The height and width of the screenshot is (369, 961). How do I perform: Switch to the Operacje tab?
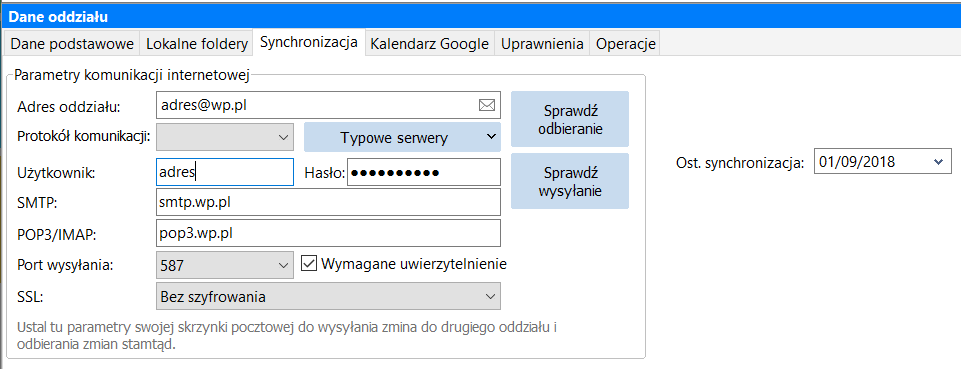pyautogui.click(x=625, y=44)
